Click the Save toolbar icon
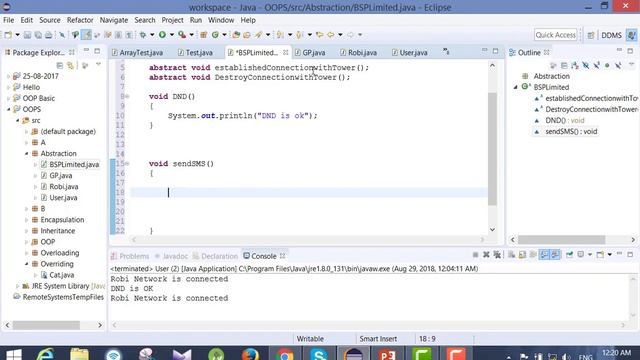This screenshot has height=360, width=640. tap(27, 35)
